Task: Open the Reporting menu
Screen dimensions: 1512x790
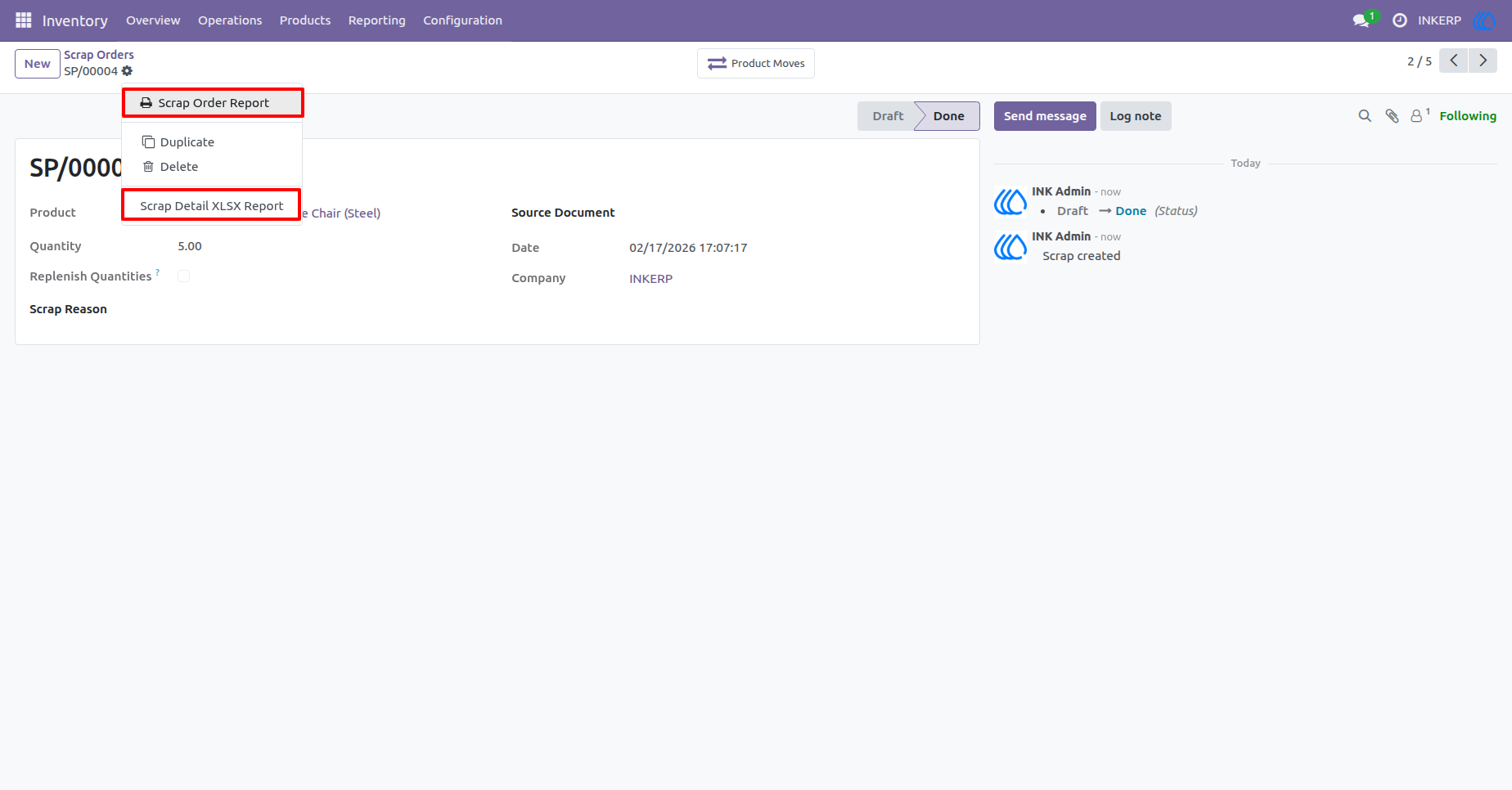Action: [x=376, y=20]
